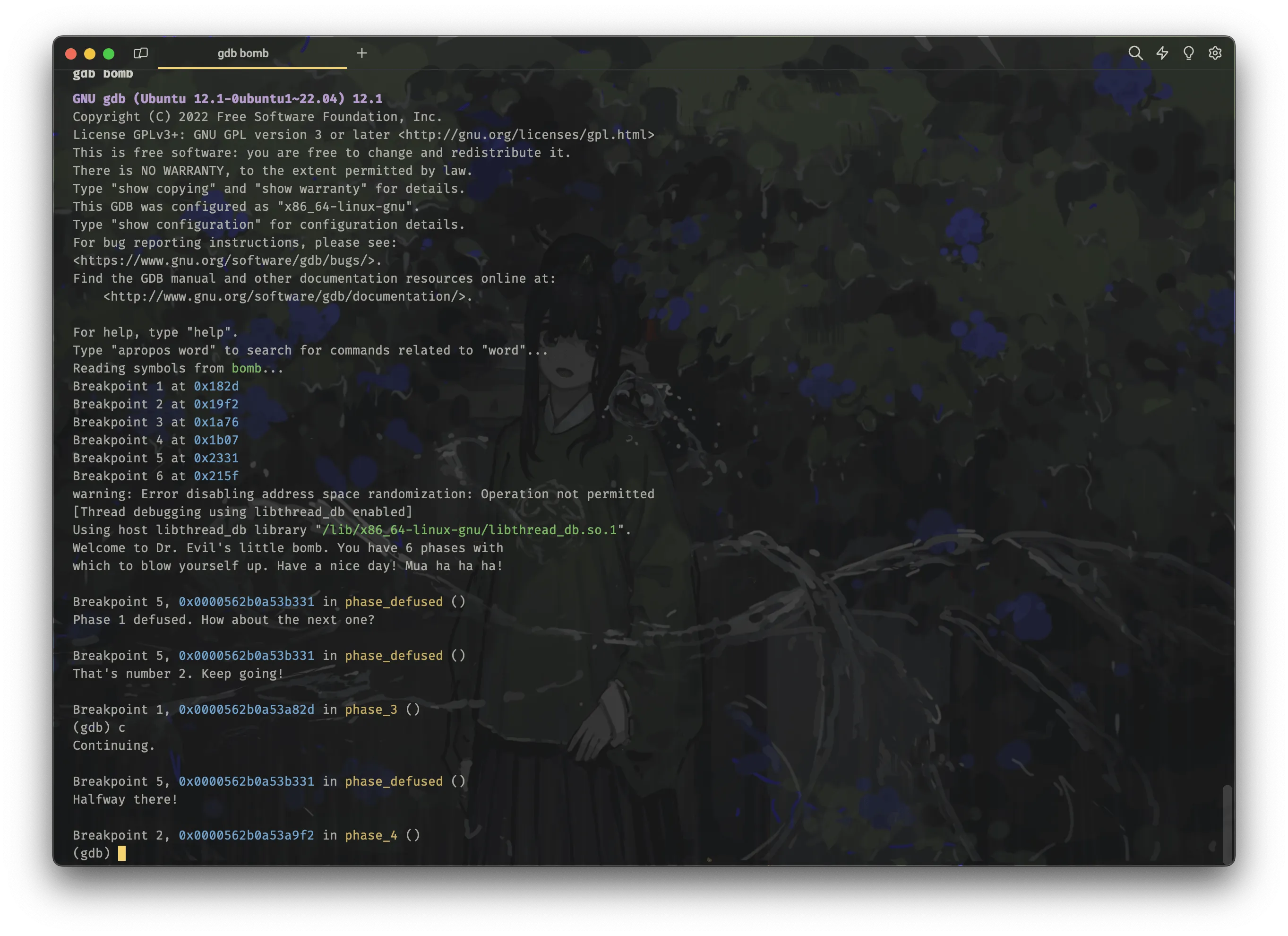Select the "gdb bomb" tab
This screenshot has height=936, width=1288.
pos(252,53)
